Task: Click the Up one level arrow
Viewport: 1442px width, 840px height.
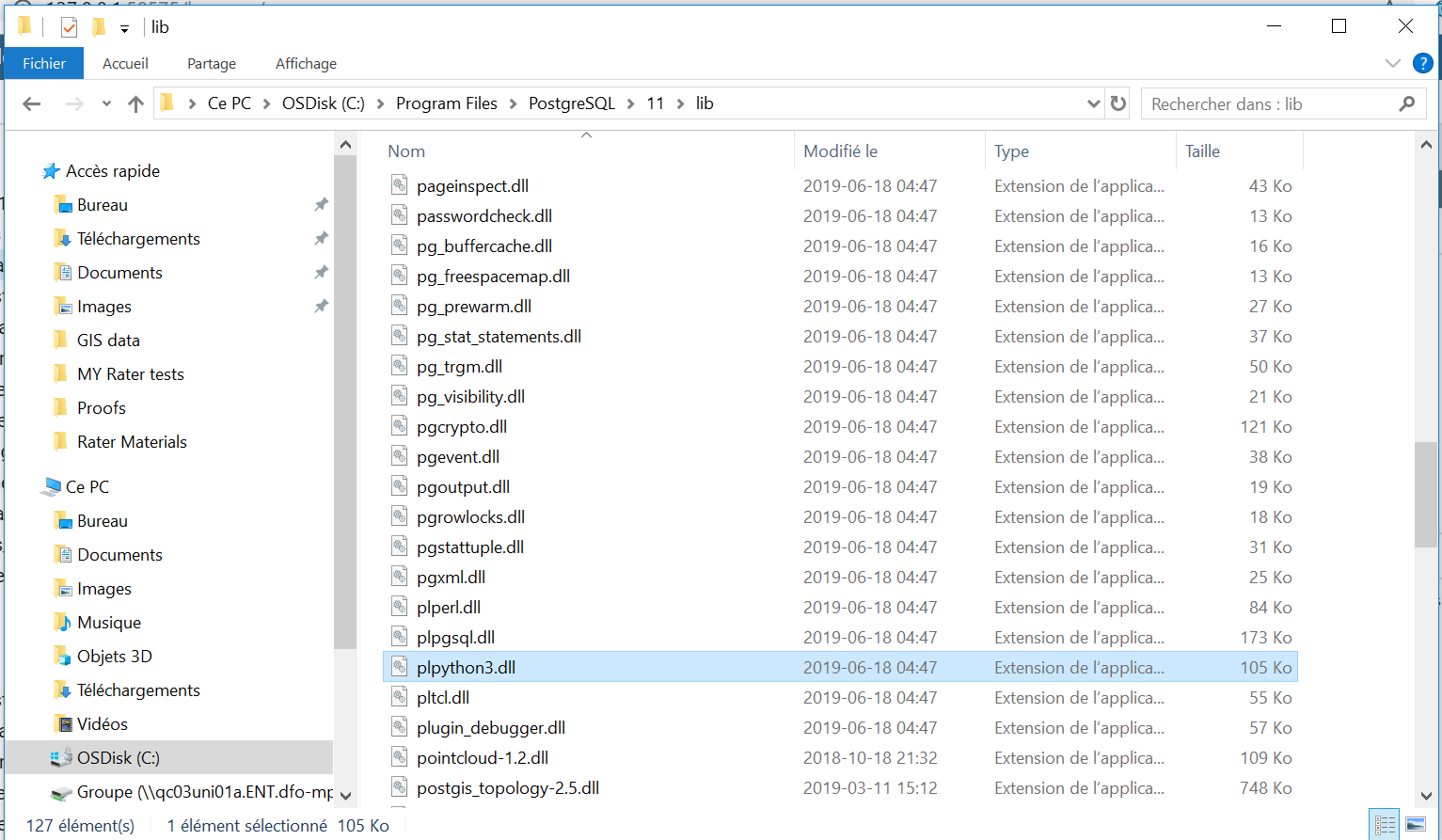Action: (135, 104)
